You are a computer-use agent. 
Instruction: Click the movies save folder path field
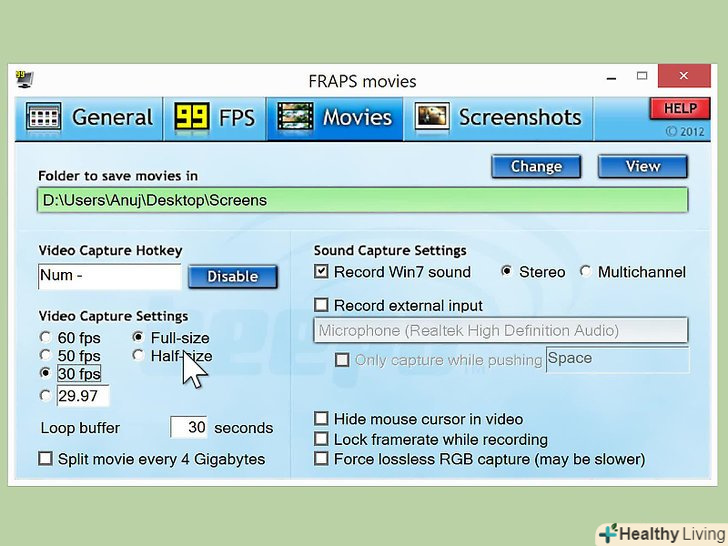point(363,200)
